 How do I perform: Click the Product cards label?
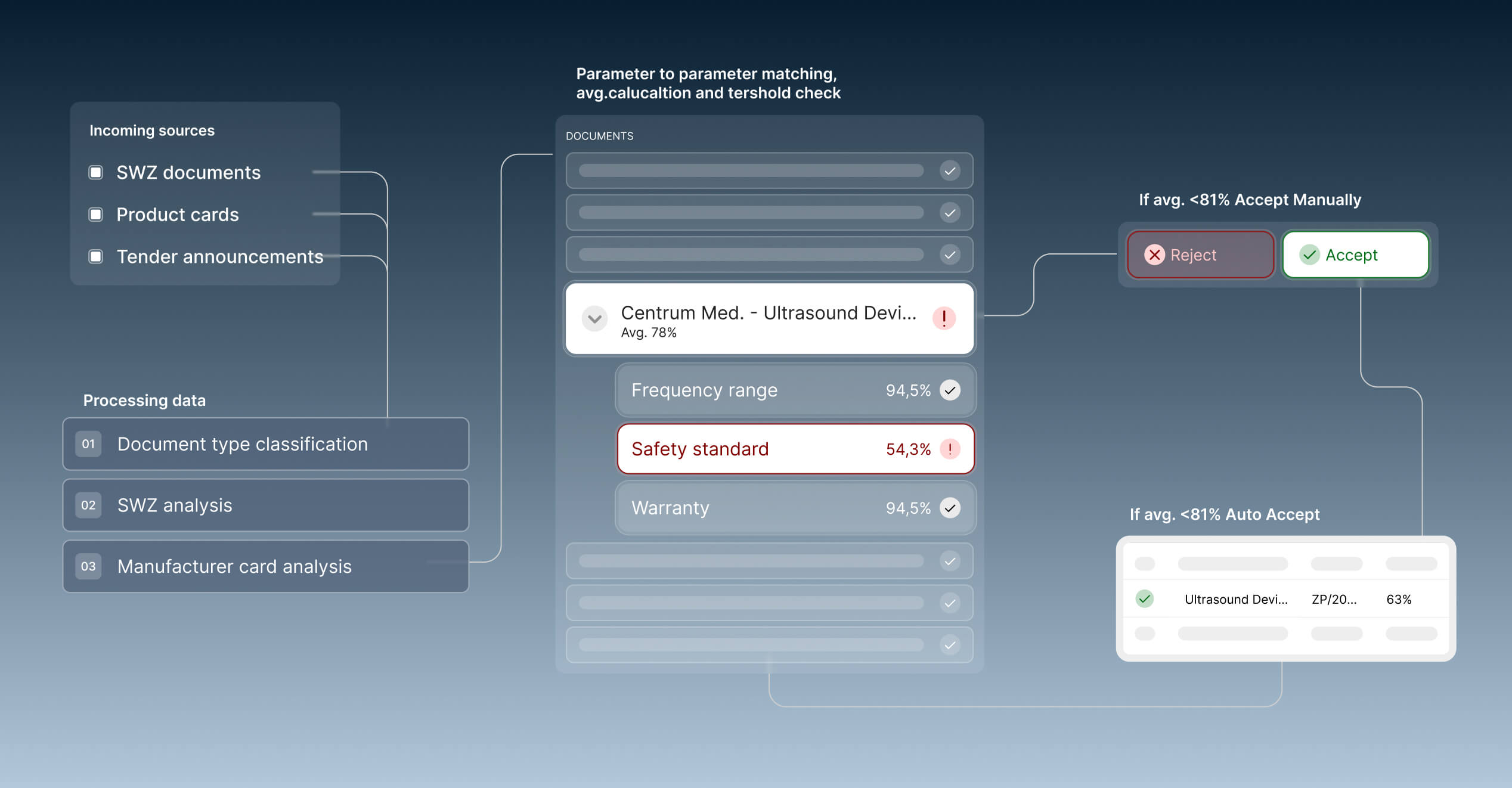coord(178,215)
